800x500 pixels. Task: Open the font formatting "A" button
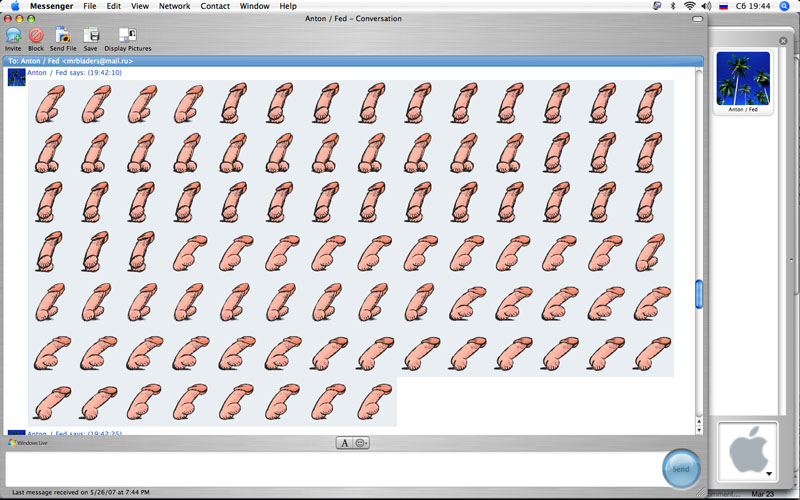(x=344, y=443)
